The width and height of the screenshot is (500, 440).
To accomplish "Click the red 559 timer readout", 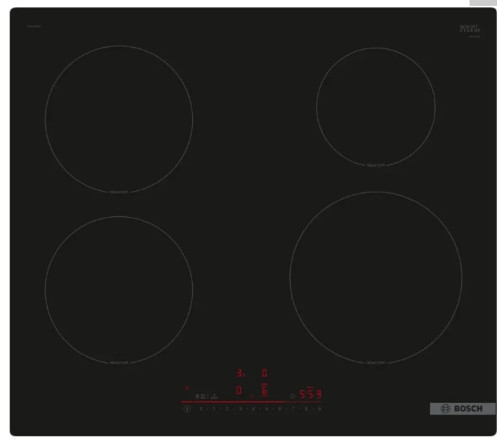I will click(310, 394).
